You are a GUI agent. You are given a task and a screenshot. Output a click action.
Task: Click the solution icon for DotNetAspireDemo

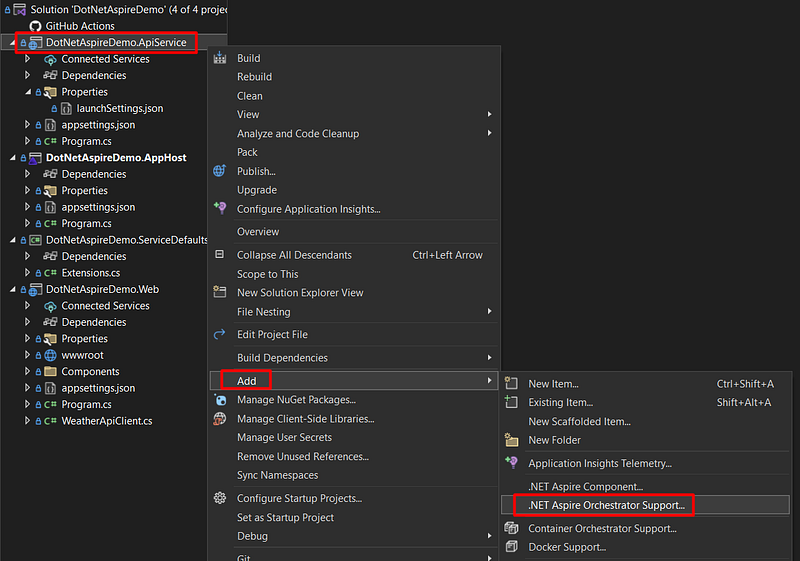19,9
